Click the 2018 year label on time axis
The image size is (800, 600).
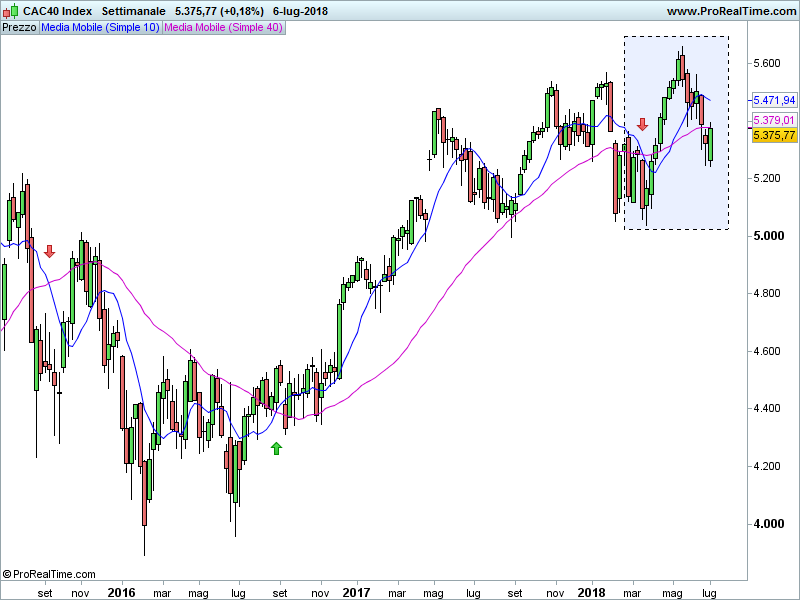pyautogui.click(x=591, y=592)
